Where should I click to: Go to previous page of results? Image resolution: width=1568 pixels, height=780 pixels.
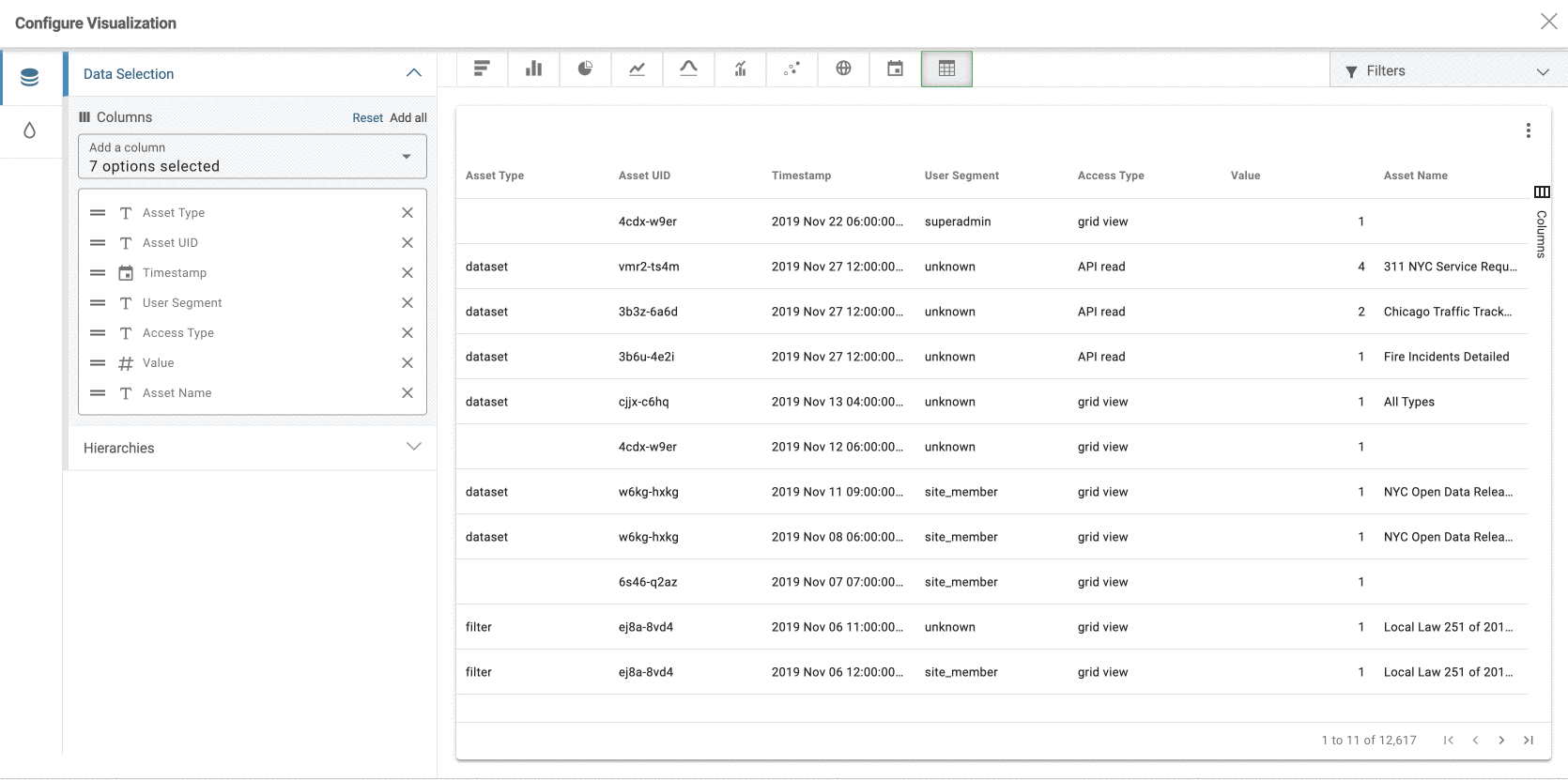[1475, 741]
